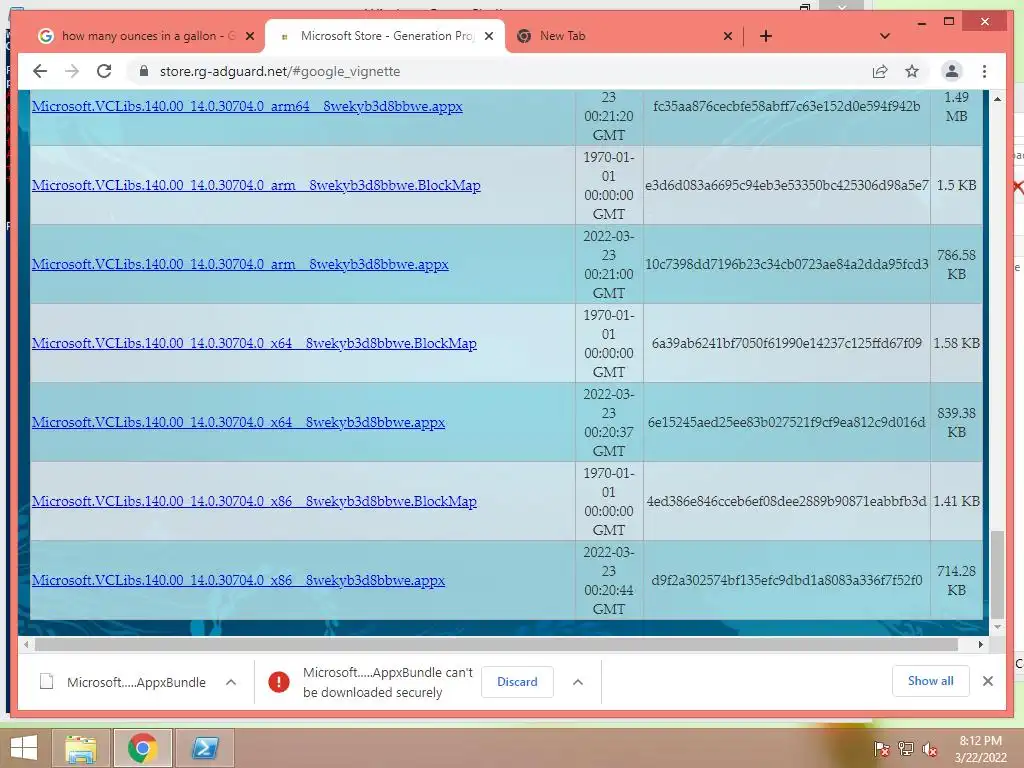Close the downloads bar
The width and height of the screenshot is (1024, 768).
988,681
